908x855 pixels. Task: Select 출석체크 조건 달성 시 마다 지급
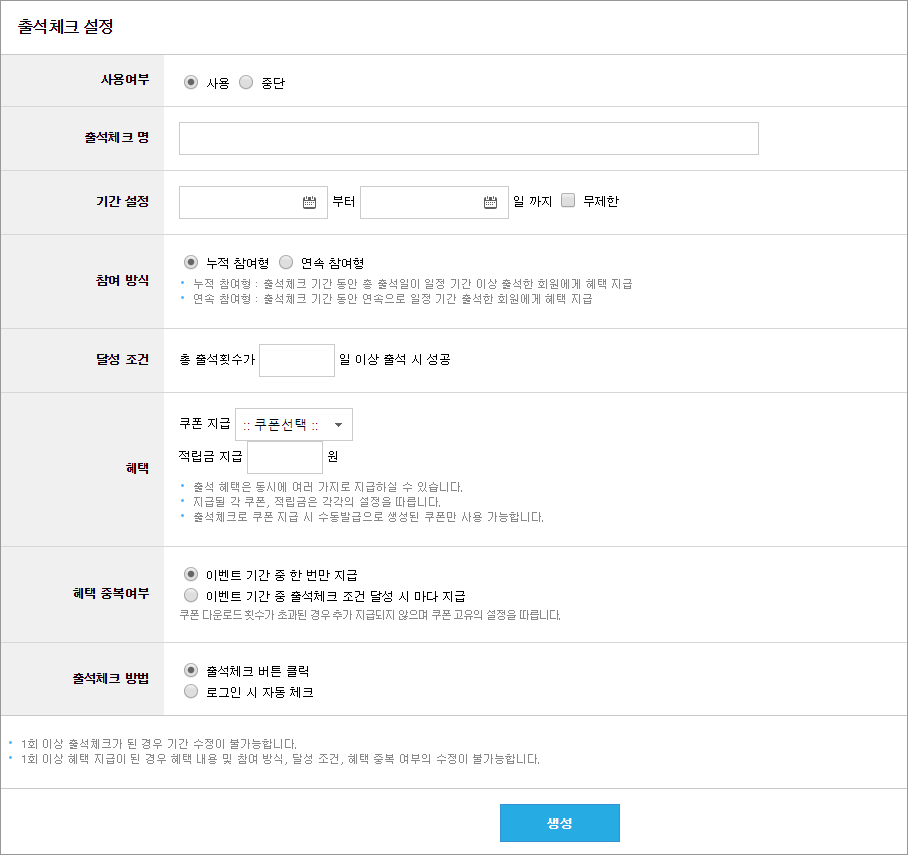[191, 595]
